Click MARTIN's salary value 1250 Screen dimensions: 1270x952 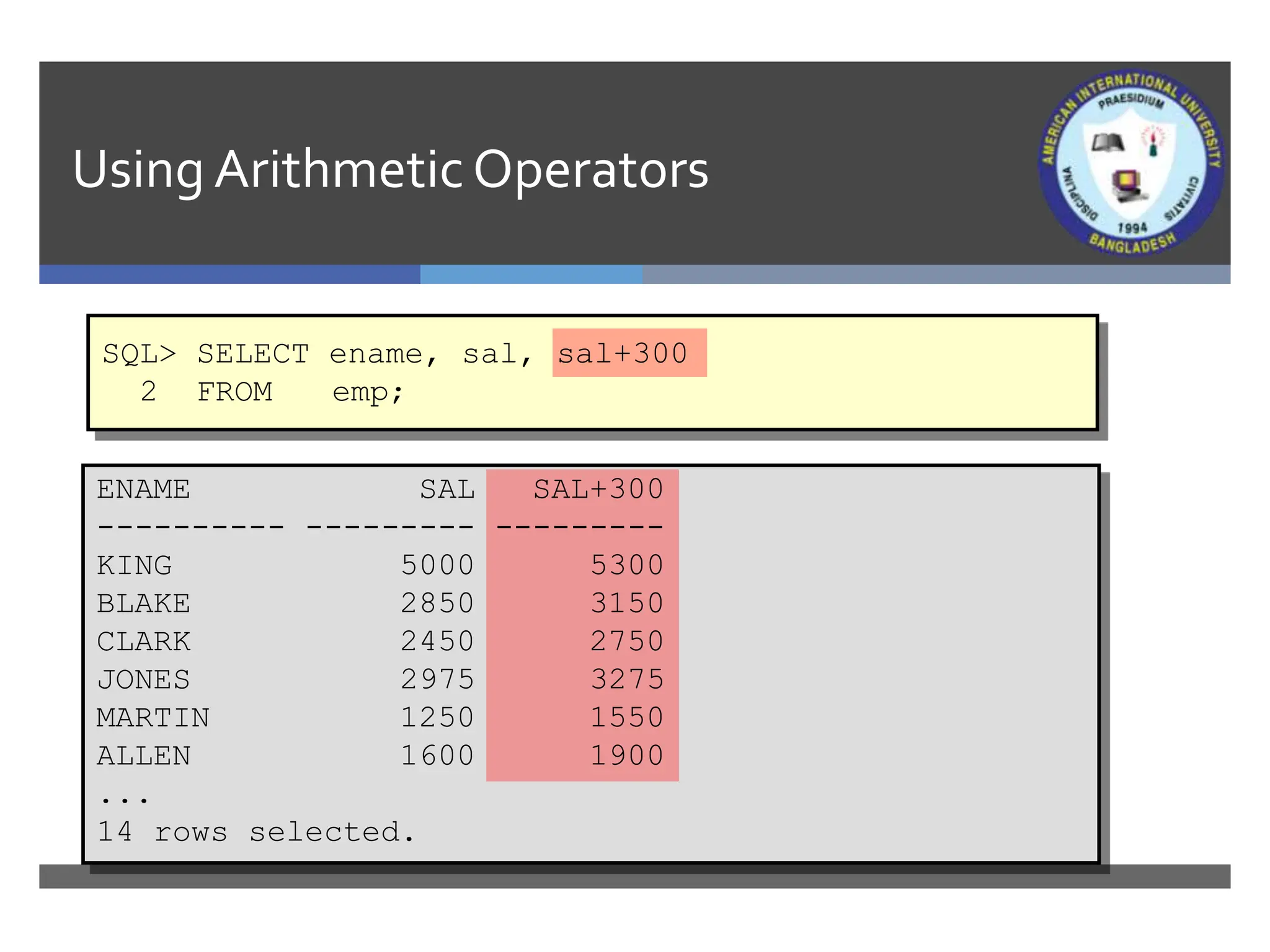pos(437,718)
